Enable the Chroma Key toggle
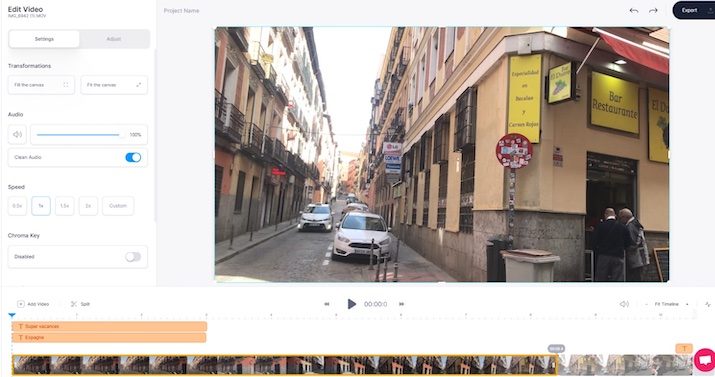This screenshot has width=715, height=377. (x=133, y=257)
